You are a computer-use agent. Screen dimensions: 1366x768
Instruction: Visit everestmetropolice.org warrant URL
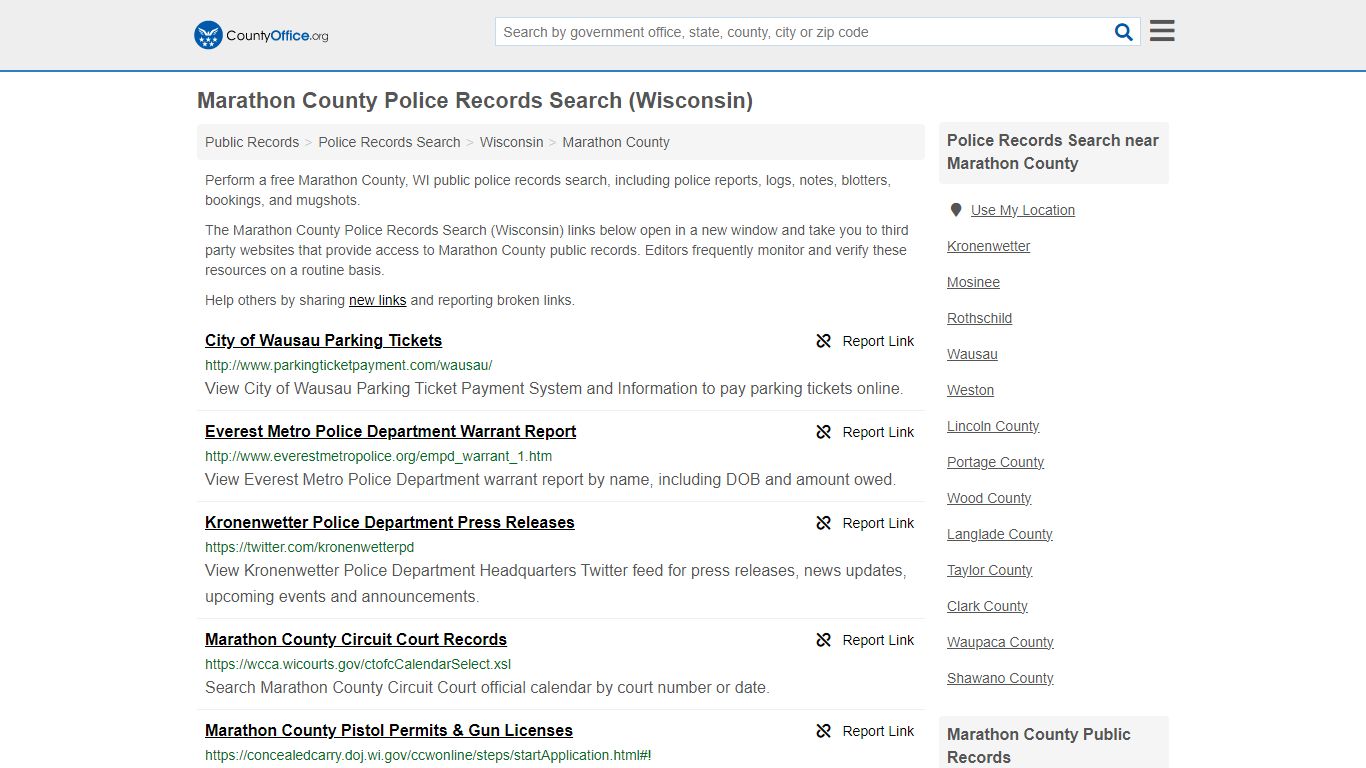[378, 456]
